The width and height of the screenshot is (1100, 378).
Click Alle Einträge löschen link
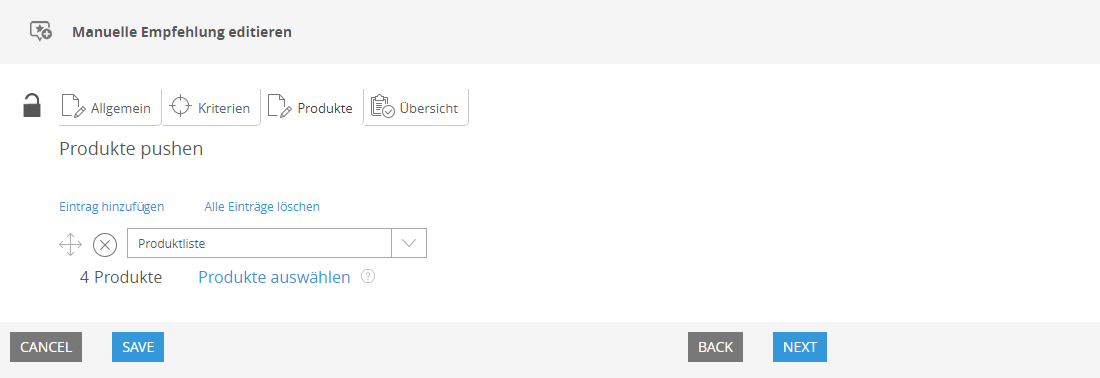click(x=262, y=206)
